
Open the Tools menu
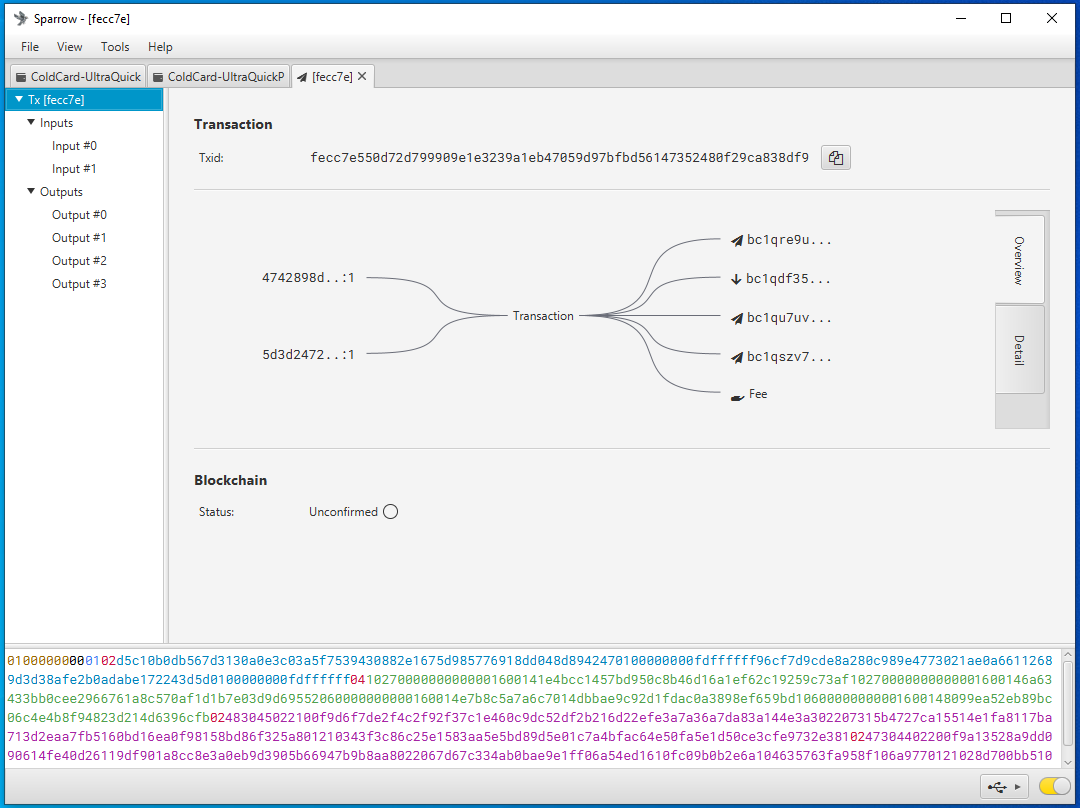pos(115,47)
